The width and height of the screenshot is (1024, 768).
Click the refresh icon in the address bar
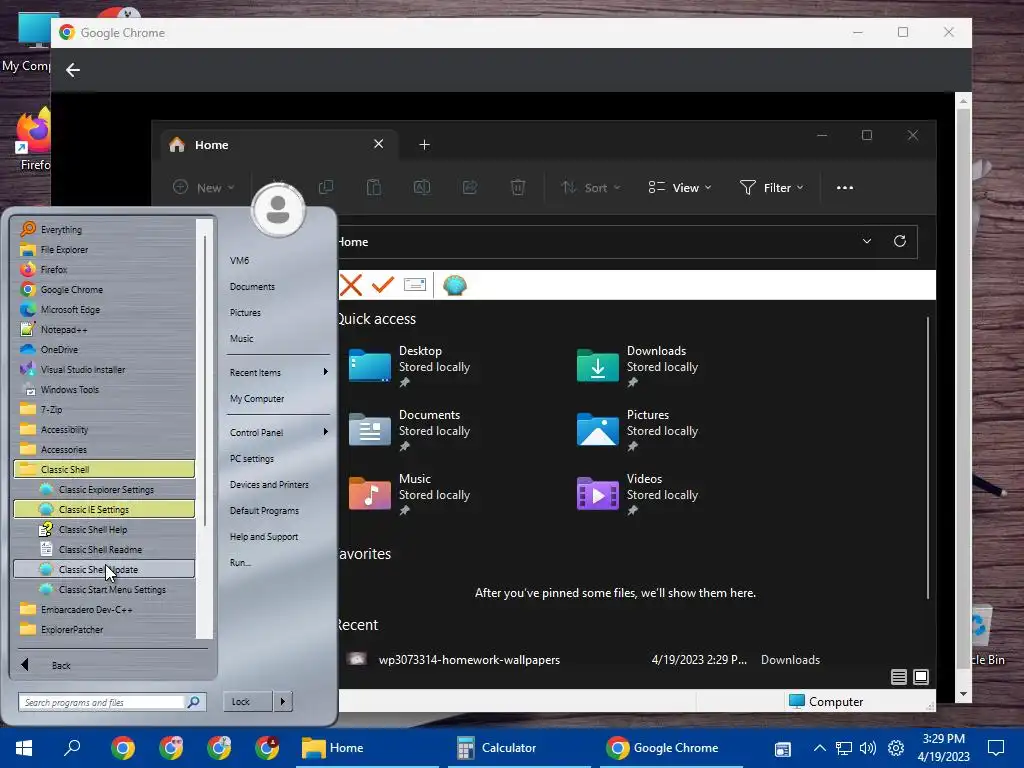pos(900,241)
